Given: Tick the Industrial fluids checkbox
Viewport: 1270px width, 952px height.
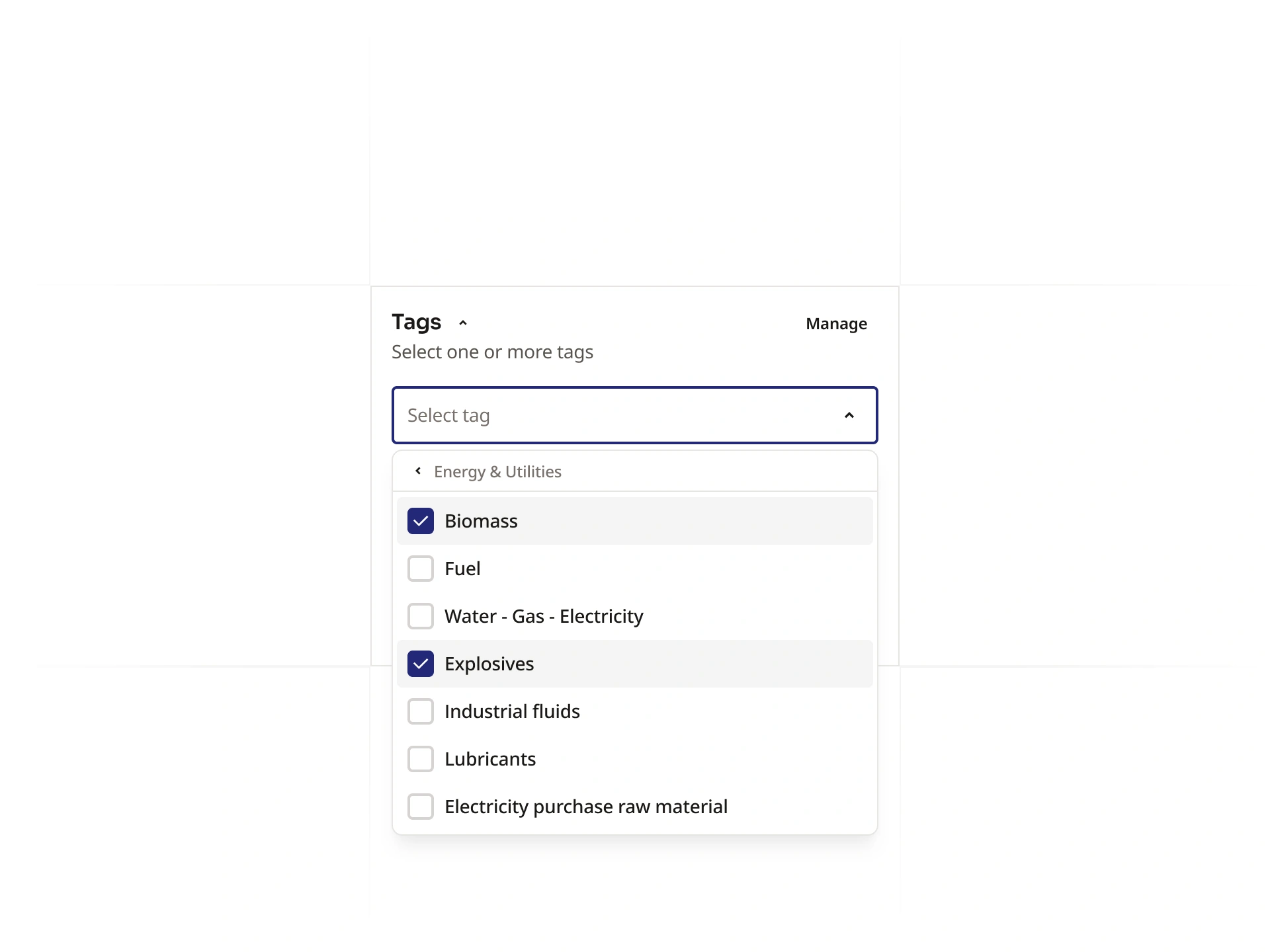Looking at the screenshot, I should click(x=421, y=711).
